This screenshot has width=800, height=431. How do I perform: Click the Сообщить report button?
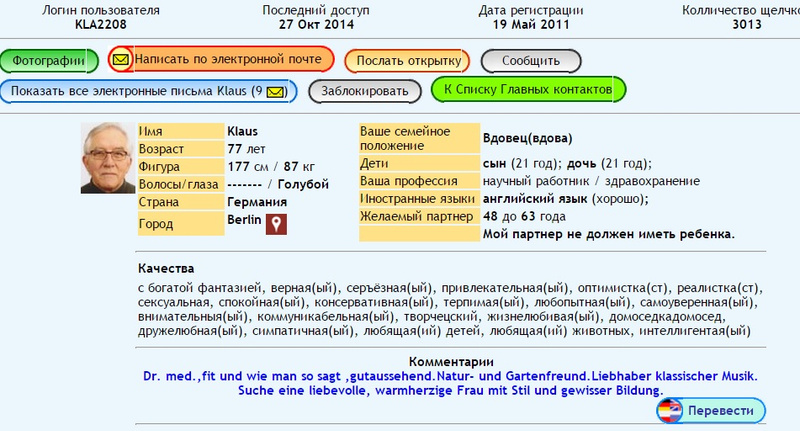tap(531, 61)
